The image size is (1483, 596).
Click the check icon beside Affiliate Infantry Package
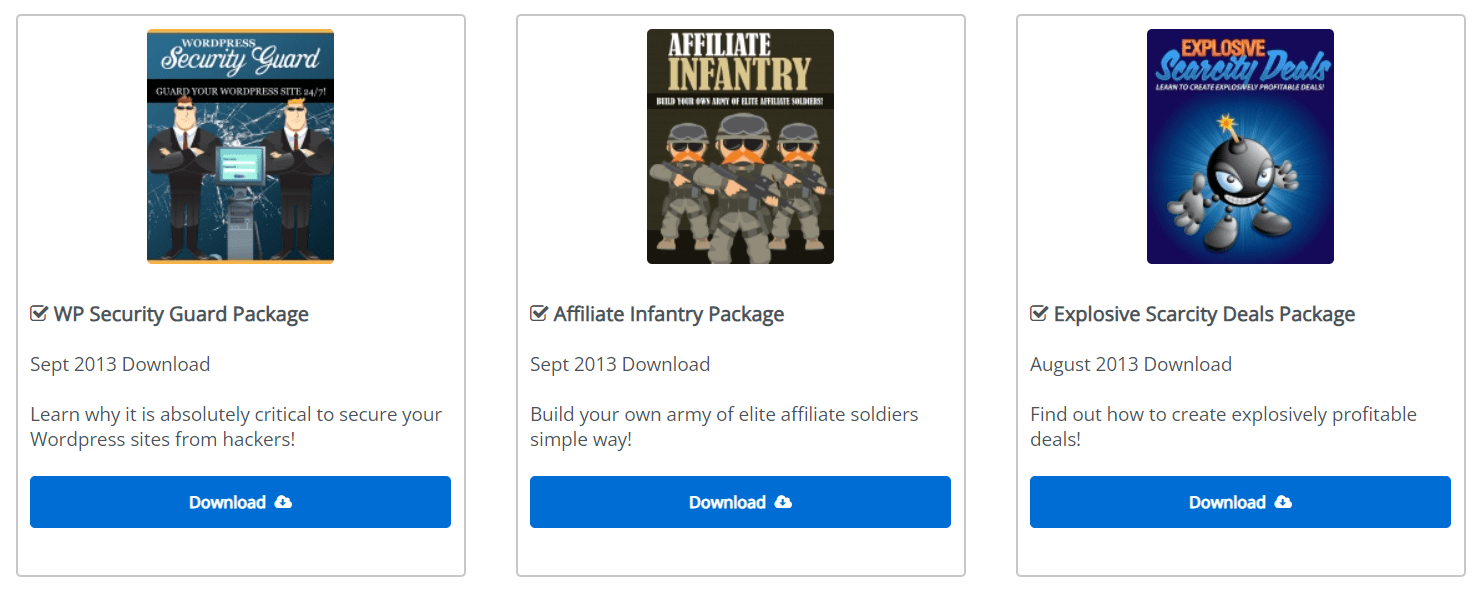click(539, 314)
